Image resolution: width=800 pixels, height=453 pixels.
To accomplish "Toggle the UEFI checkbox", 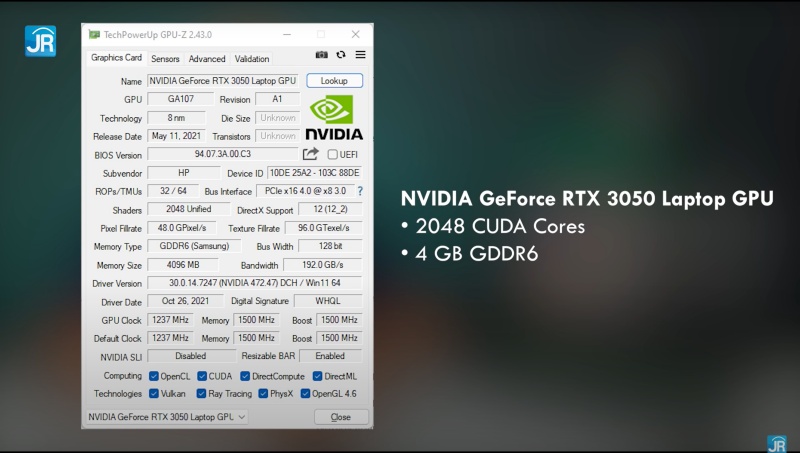I will [x=333, y=155].
